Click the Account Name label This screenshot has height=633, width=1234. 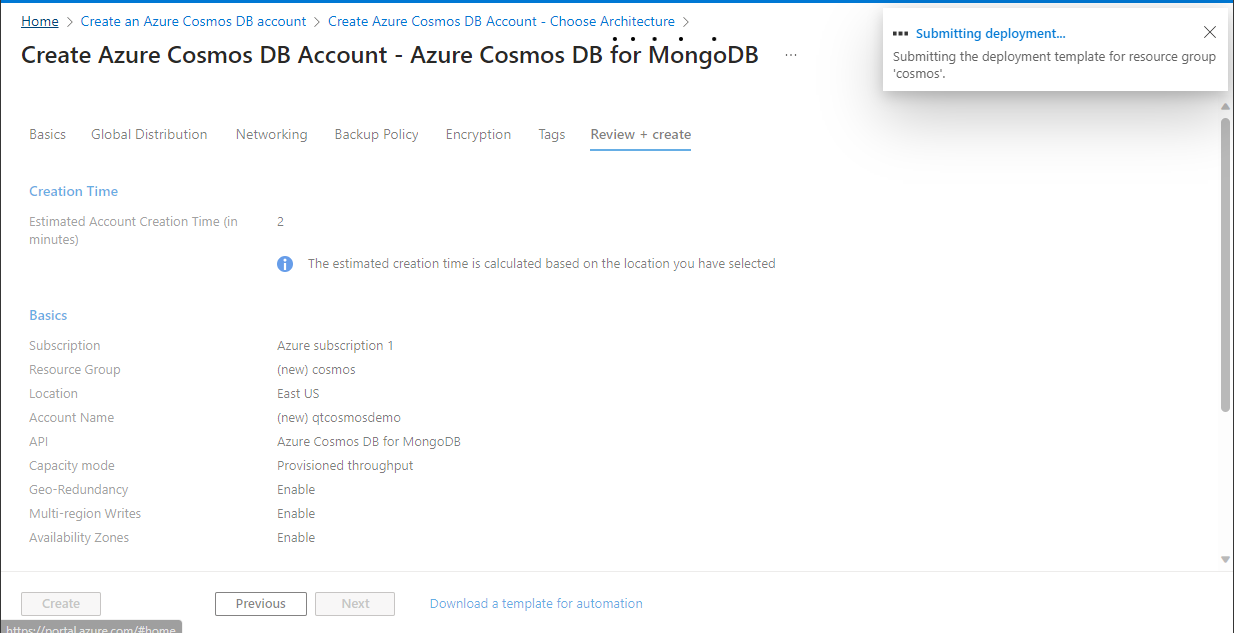click(x=71, y=417)
